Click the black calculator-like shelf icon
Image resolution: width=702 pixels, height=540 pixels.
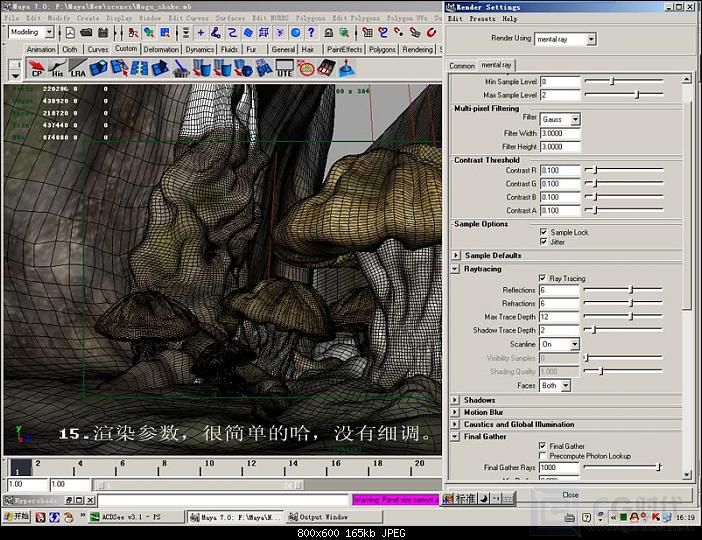point(326,69)
